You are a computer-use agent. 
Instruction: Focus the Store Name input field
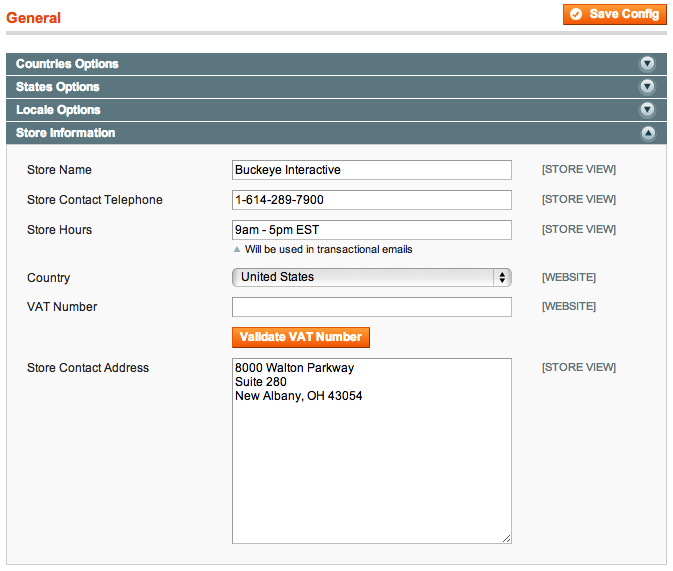click(372, 170)
